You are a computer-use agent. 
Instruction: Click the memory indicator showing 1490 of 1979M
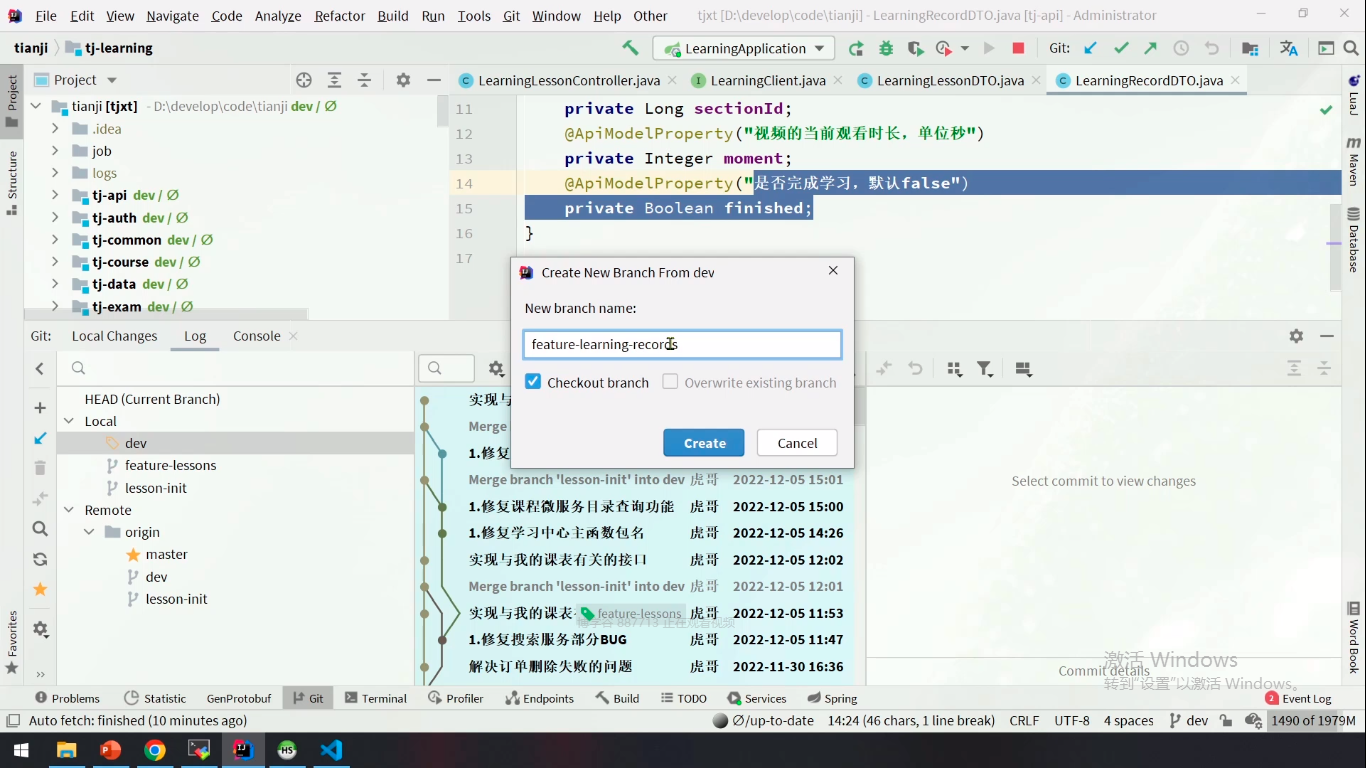tap(1314, 720)
